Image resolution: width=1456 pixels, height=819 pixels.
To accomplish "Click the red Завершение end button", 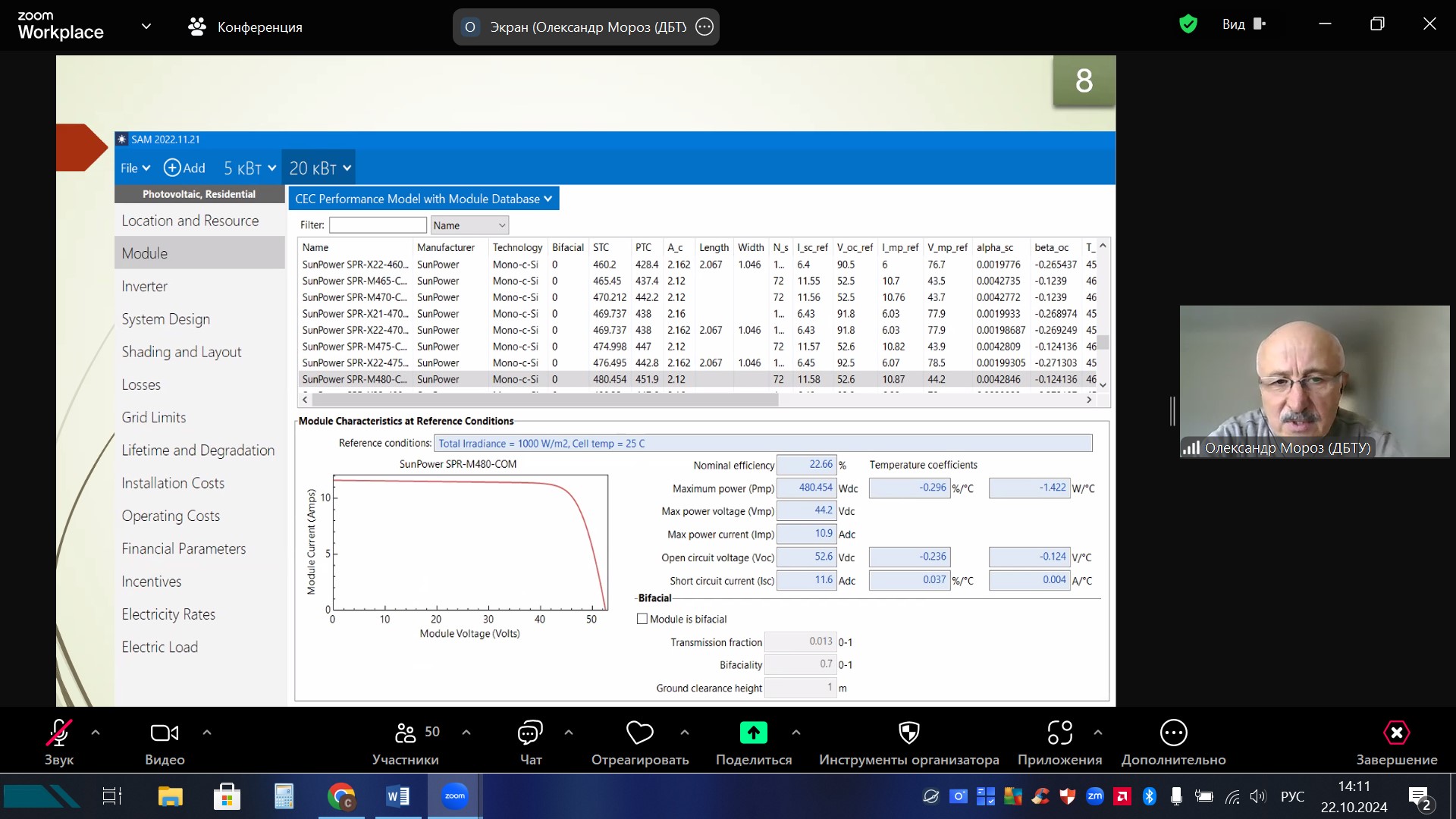I will [x=1396, y=733].
